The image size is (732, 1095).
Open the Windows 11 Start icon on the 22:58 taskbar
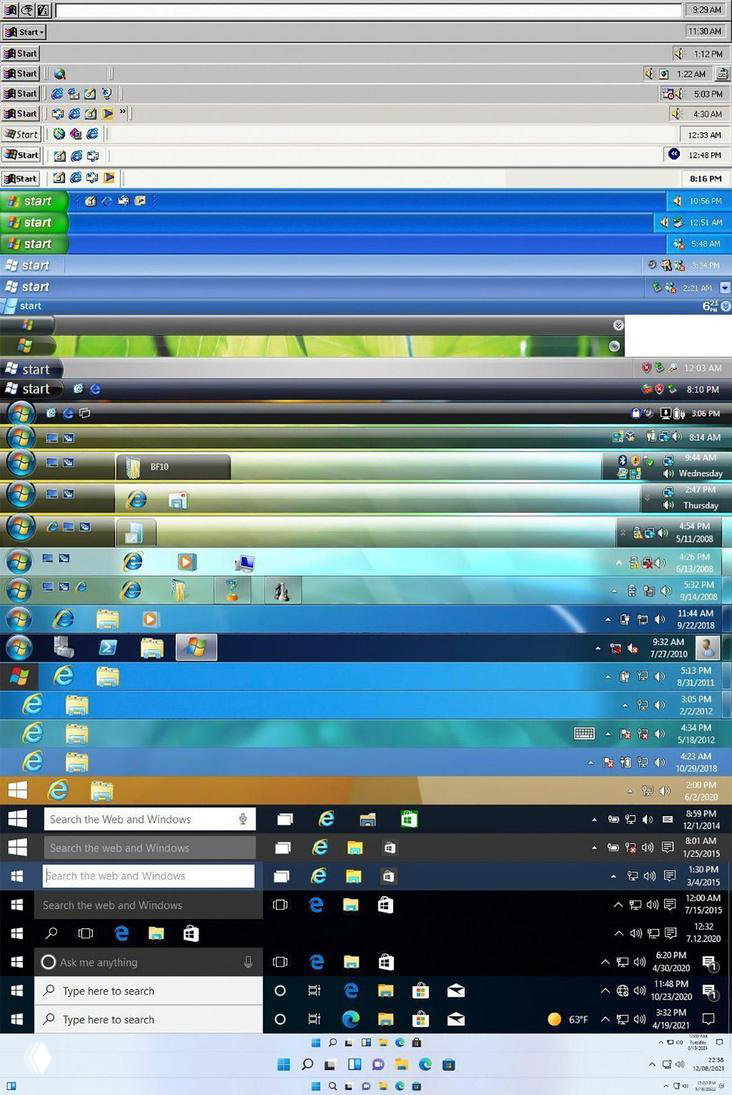point(284,1065)
